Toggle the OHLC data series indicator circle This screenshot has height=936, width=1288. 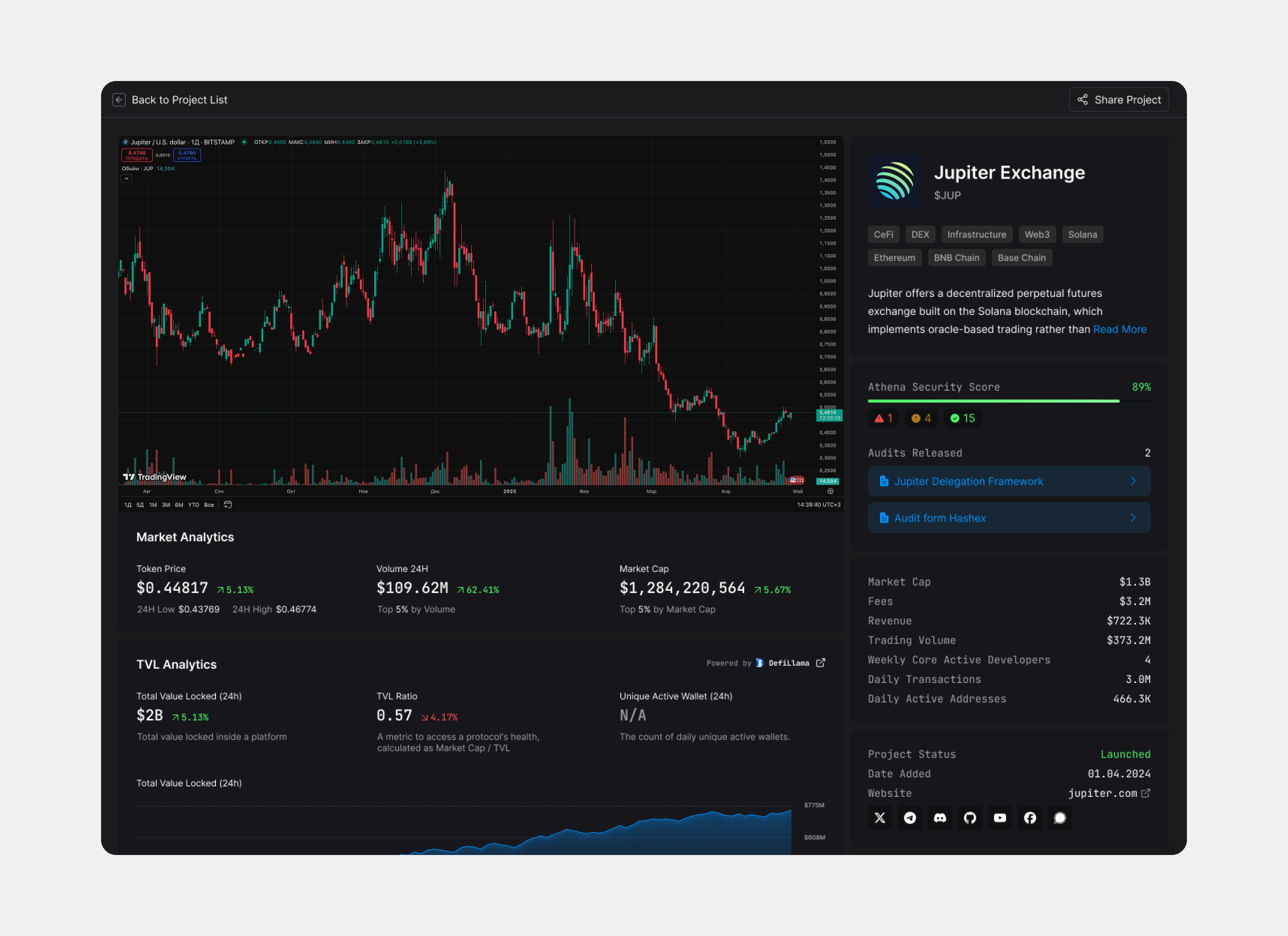coord(244,142)
